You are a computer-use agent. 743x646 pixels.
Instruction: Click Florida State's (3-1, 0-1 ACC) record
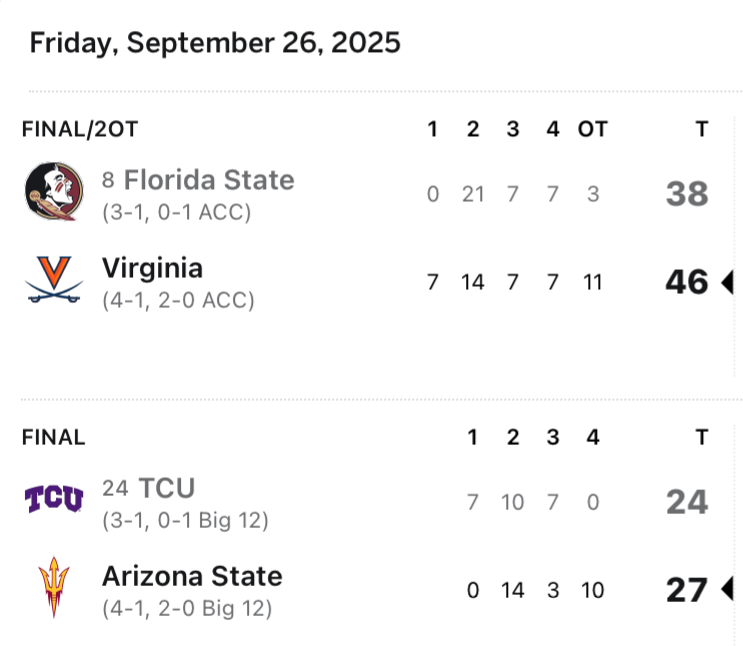[x=176, y=212]
